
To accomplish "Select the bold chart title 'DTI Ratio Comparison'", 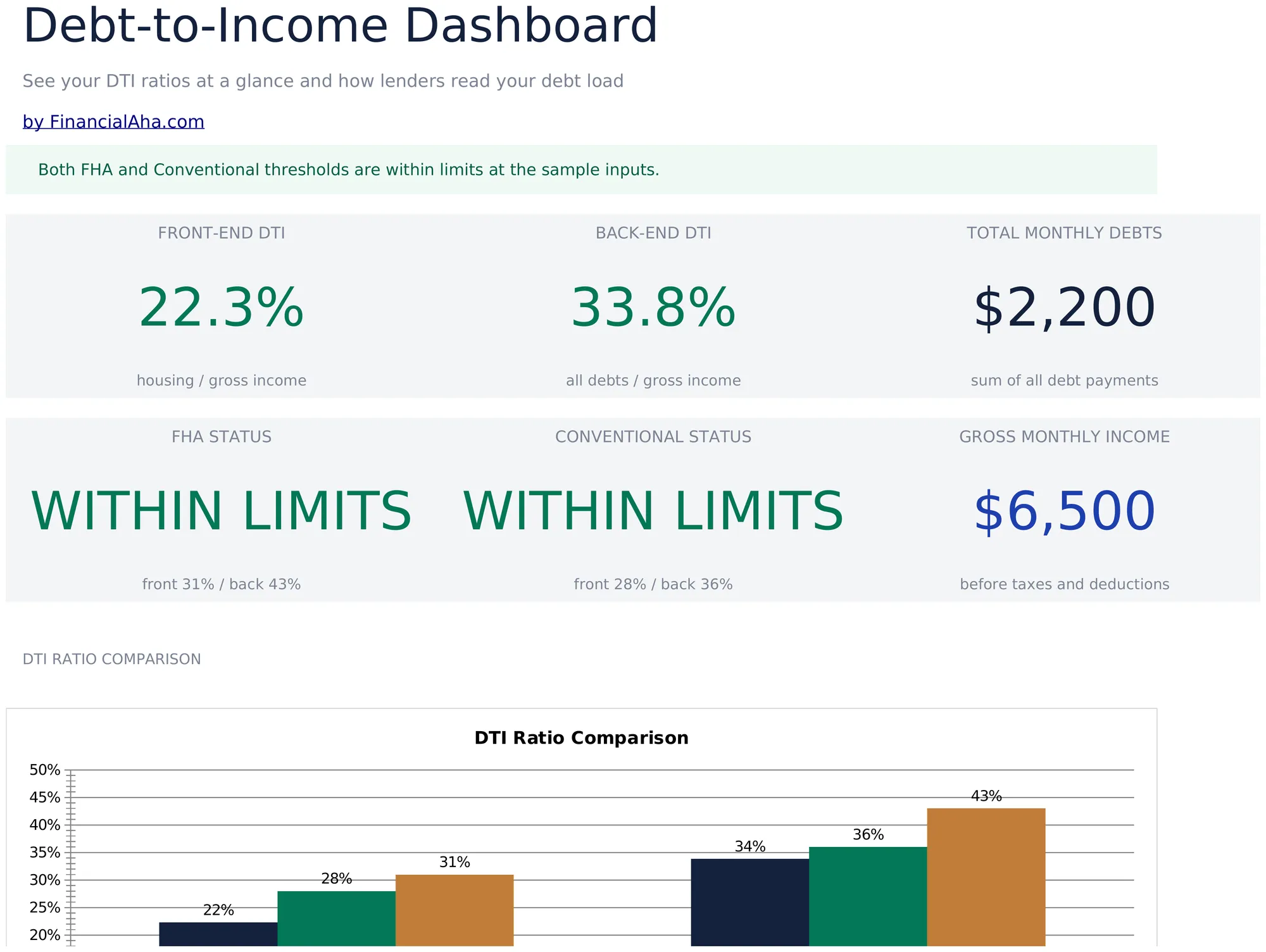I will [x=582, y=738].
